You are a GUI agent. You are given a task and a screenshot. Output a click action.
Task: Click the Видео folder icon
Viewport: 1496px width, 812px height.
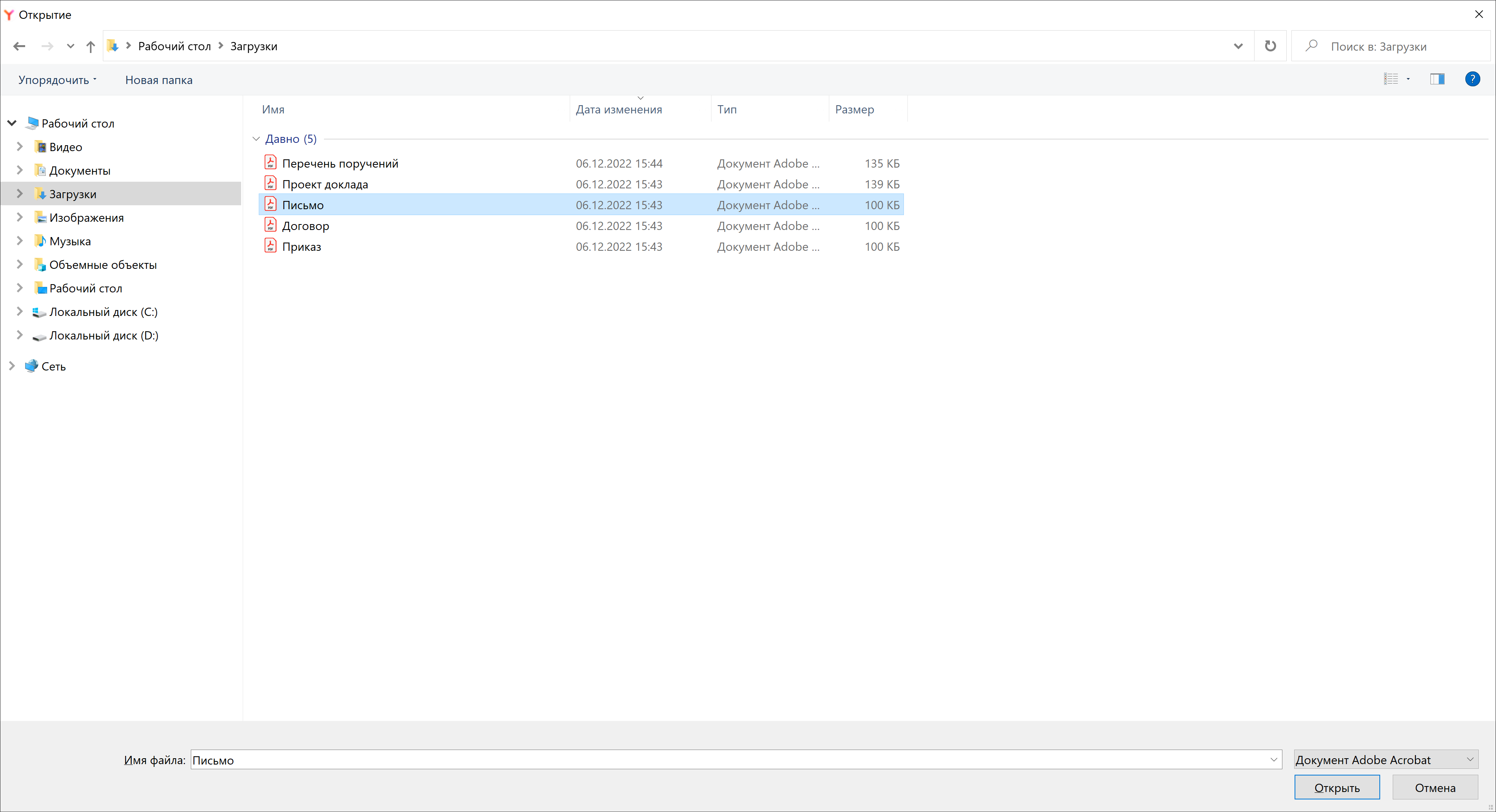pyautogui.click(x=40, y=147)
